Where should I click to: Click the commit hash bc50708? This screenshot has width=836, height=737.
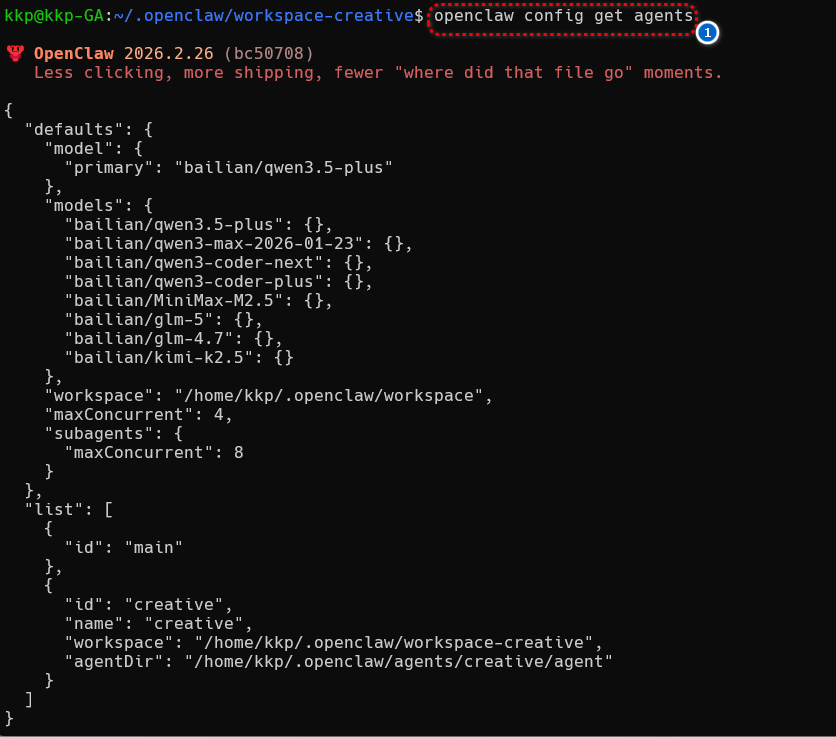268,53
